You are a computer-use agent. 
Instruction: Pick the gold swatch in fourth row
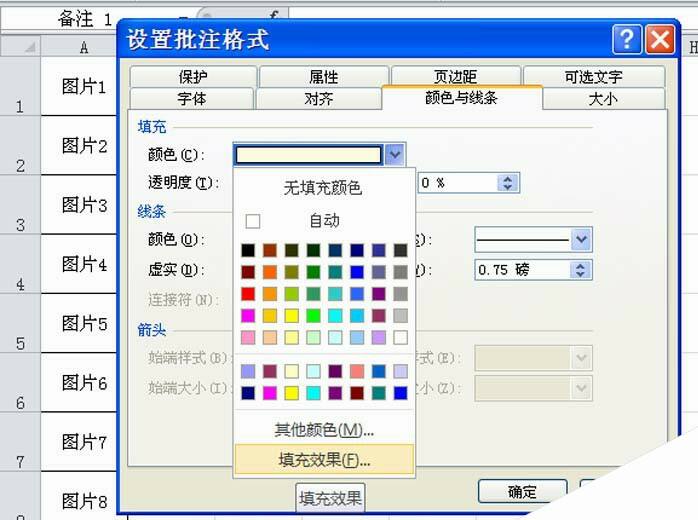[x=270, y=316]
